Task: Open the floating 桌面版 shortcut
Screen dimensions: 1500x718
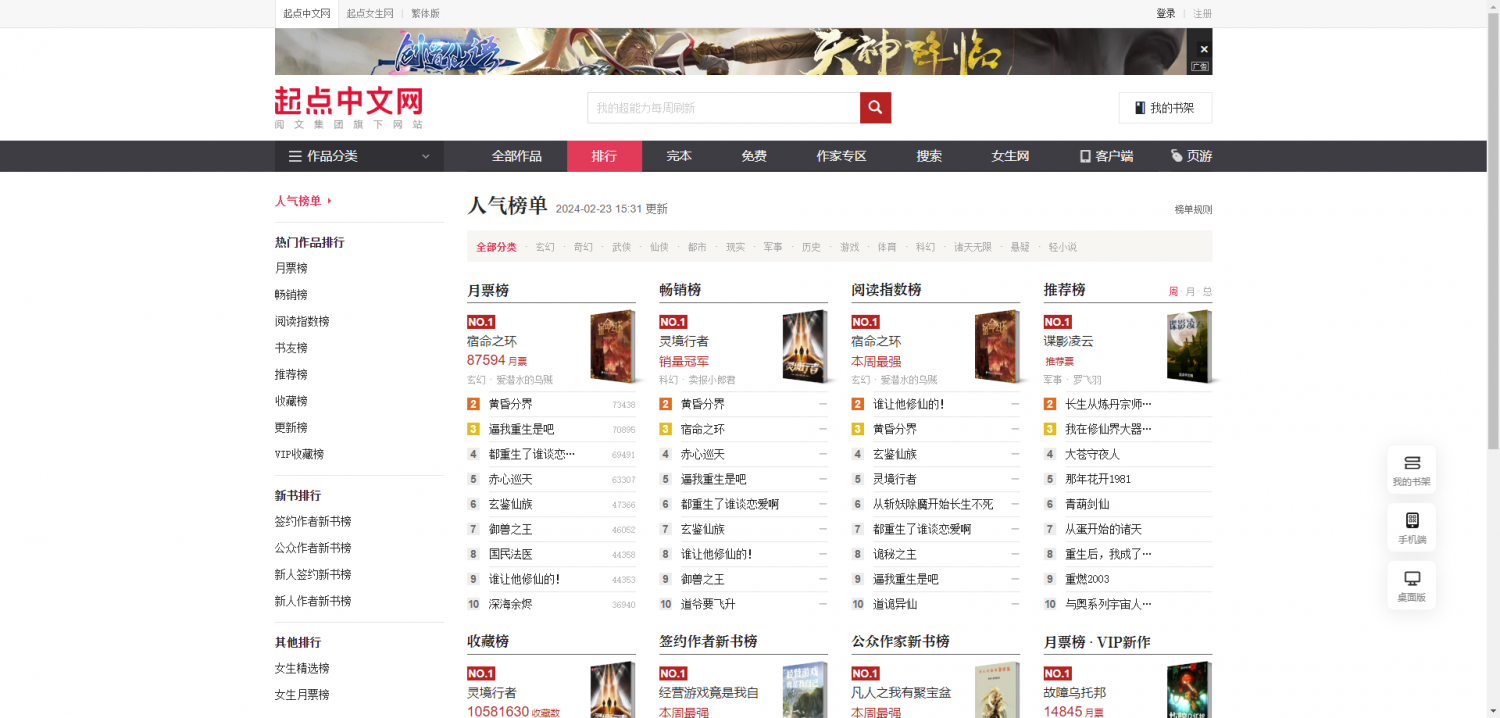Action: 1412,585
